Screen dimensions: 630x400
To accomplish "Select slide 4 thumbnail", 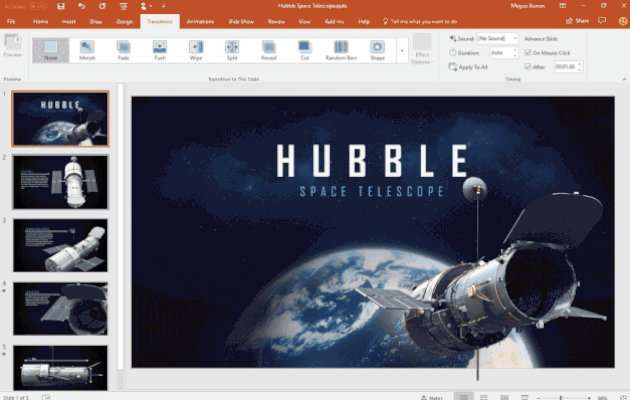I will (x=60, y=309).
